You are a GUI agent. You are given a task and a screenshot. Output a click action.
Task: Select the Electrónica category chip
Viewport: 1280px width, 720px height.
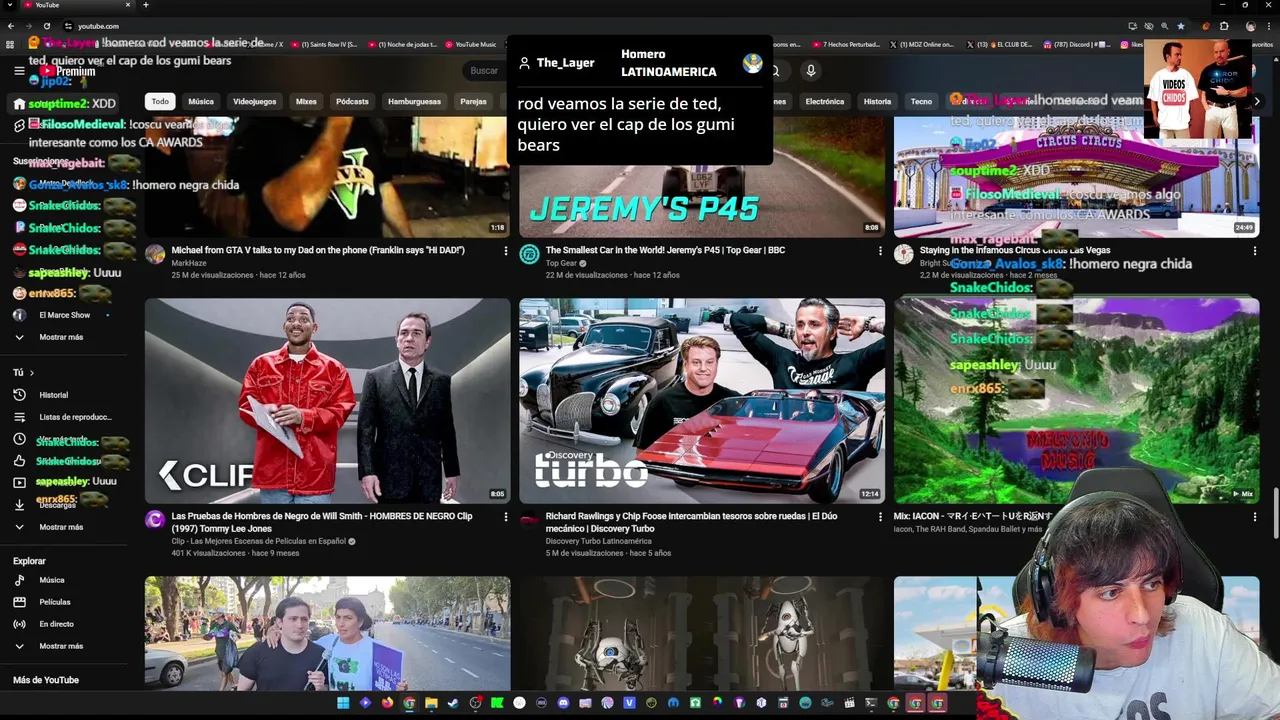pos(825,101)
